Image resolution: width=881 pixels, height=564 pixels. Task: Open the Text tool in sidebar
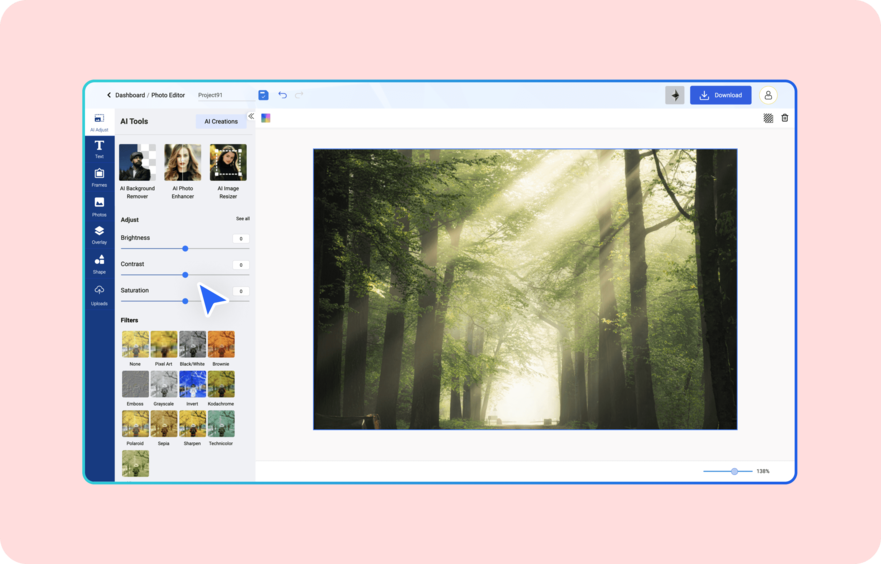click(x=99, y=149)
